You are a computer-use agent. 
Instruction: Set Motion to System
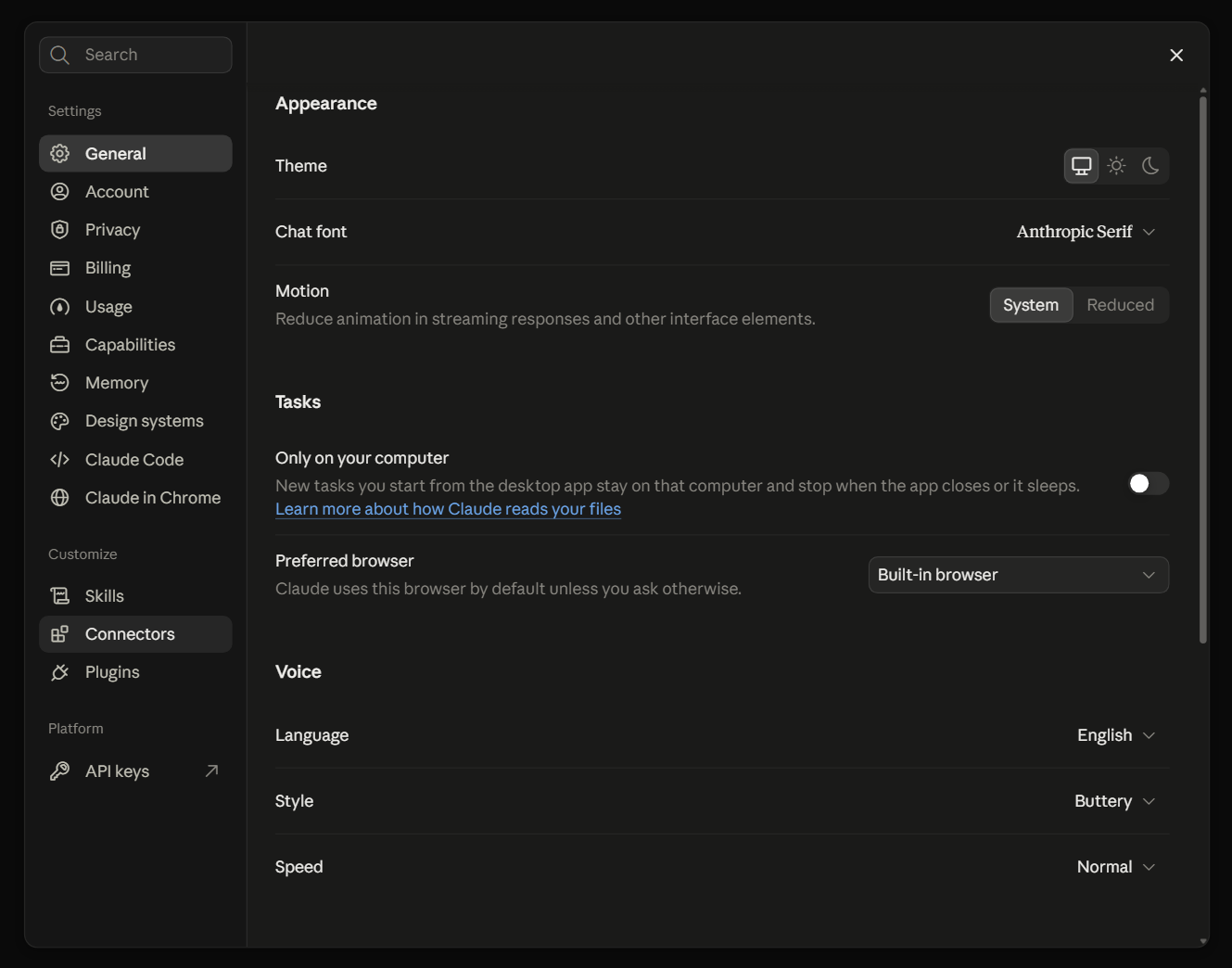(1031, 305)
